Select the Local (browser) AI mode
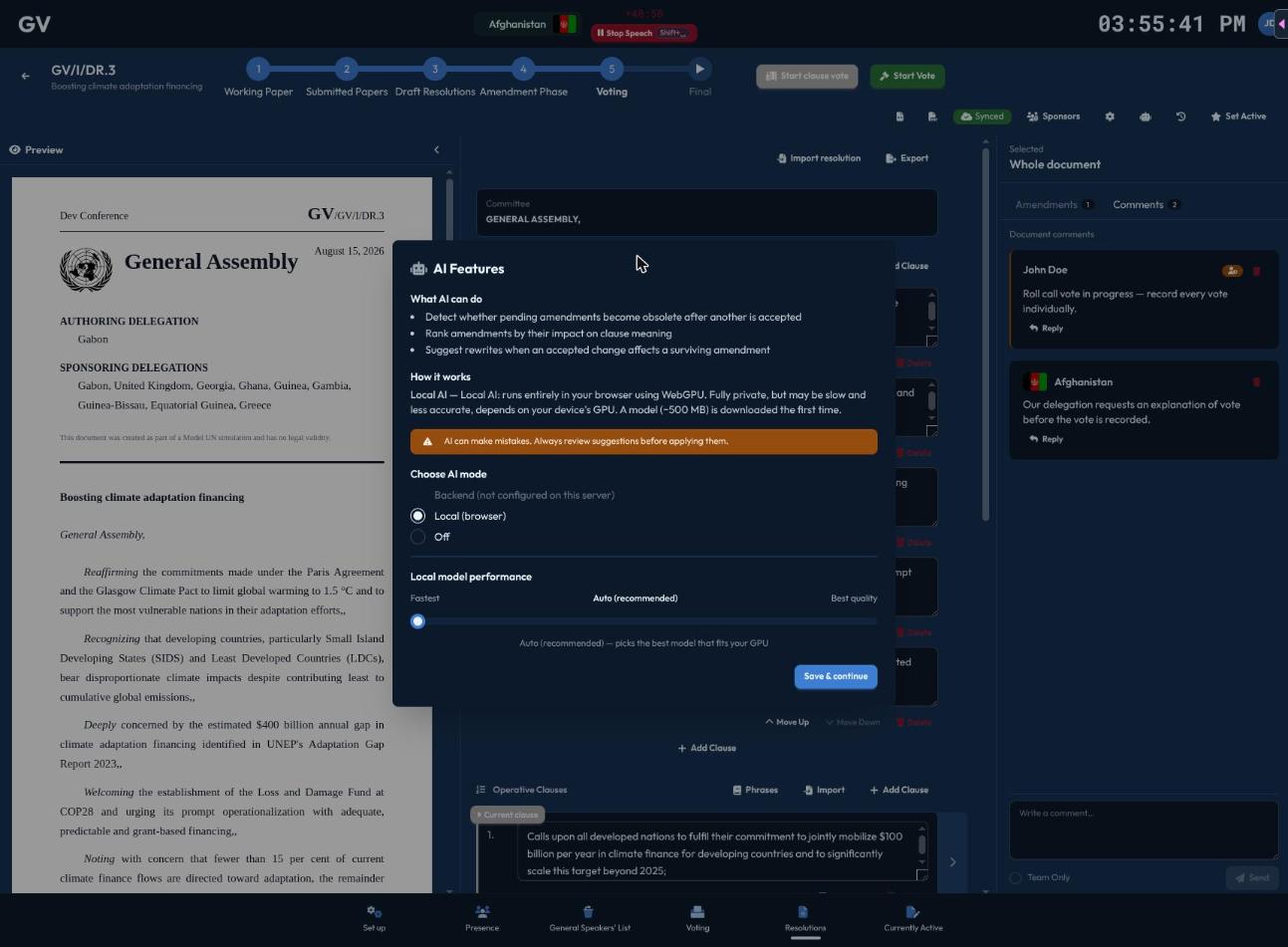 click(417, 516)
